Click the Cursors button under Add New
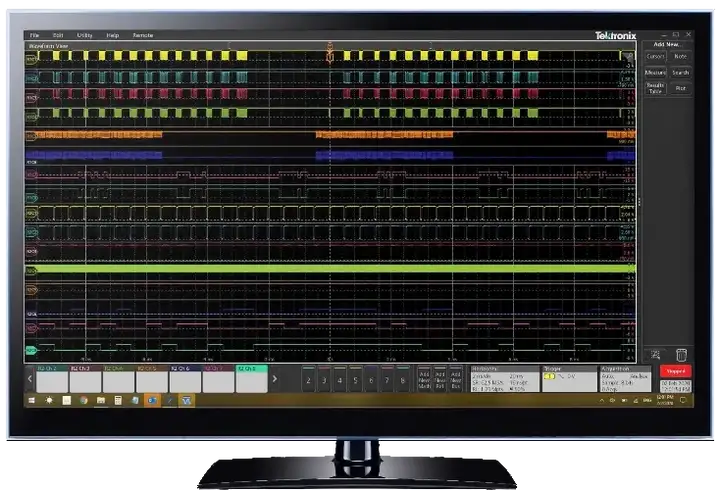Viewport: 720px width, 490px height. (655, 56)
